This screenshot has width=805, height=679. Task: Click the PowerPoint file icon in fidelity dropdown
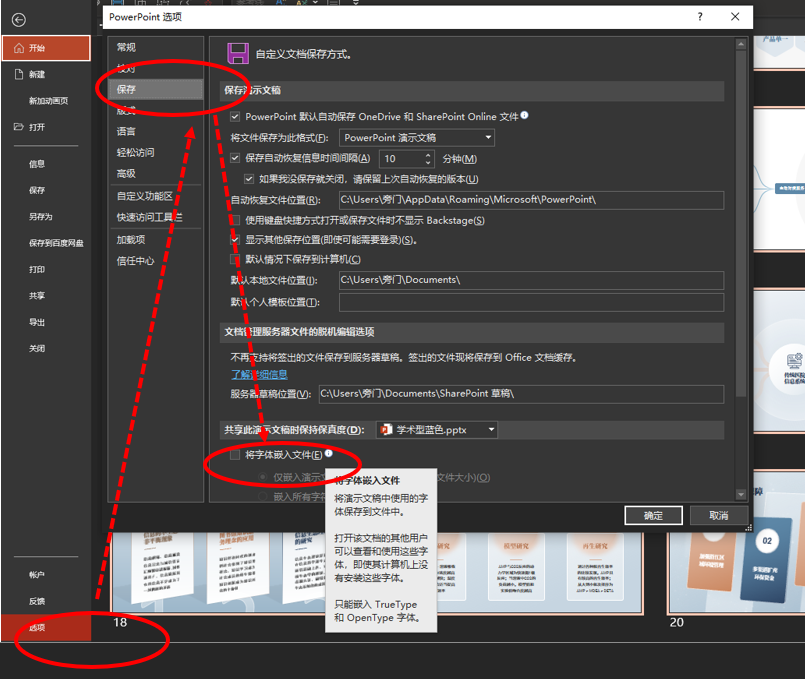click(386, 430)
